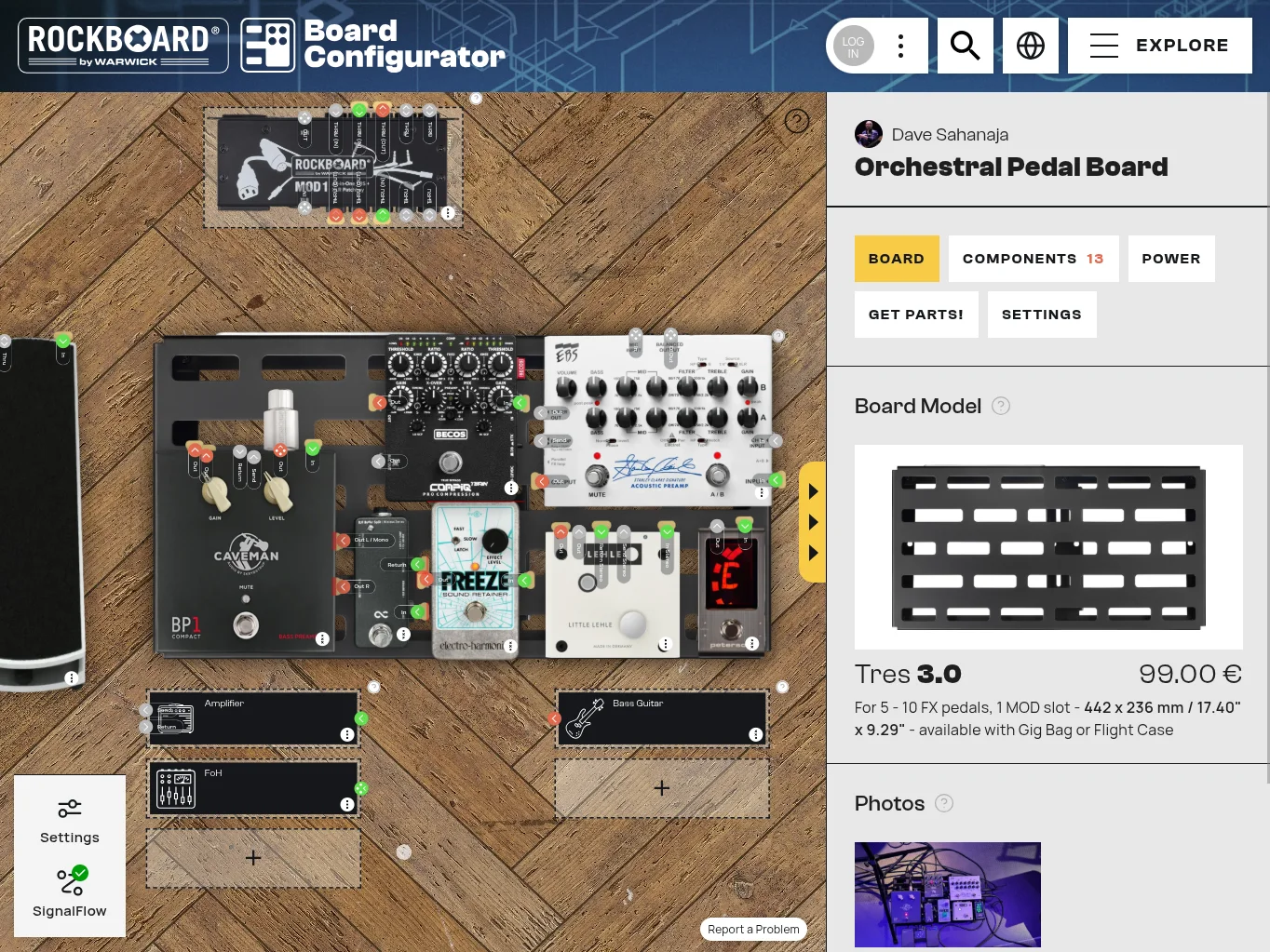Screen dimensions: 1270x952
Task: Open options menu of the volume pedal
Action: [71, 678]
